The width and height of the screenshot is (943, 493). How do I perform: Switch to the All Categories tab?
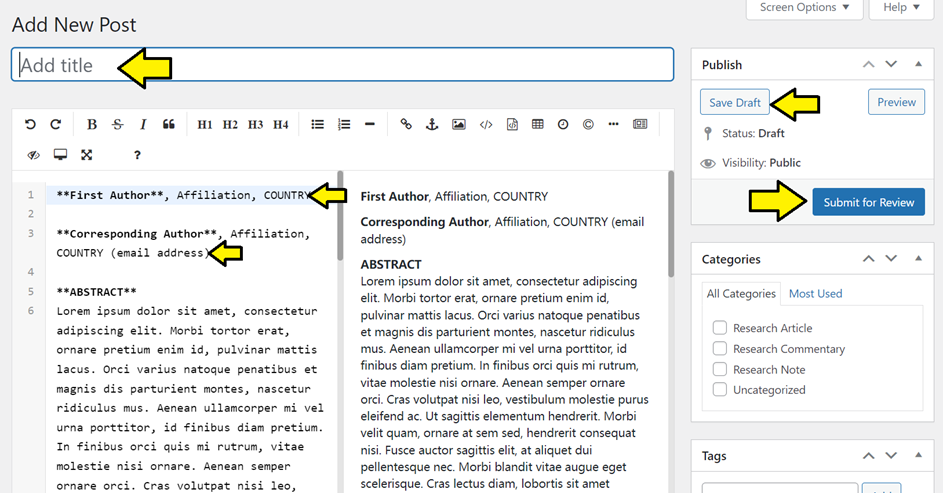(x=741, y=293)
